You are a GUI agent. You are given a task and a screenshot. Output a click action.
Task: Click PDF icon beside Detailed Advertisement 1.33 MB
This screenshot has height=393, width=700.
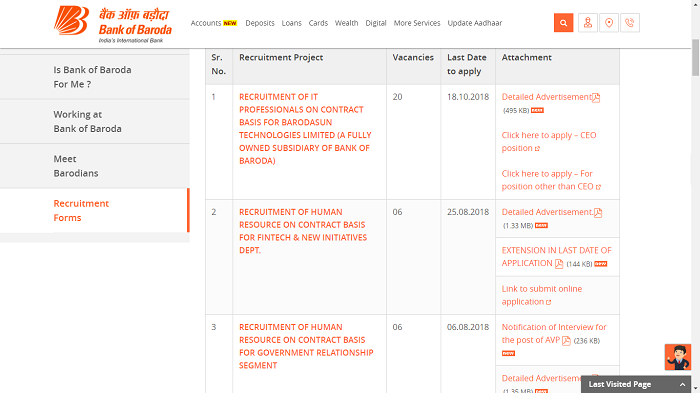point(598,213)
